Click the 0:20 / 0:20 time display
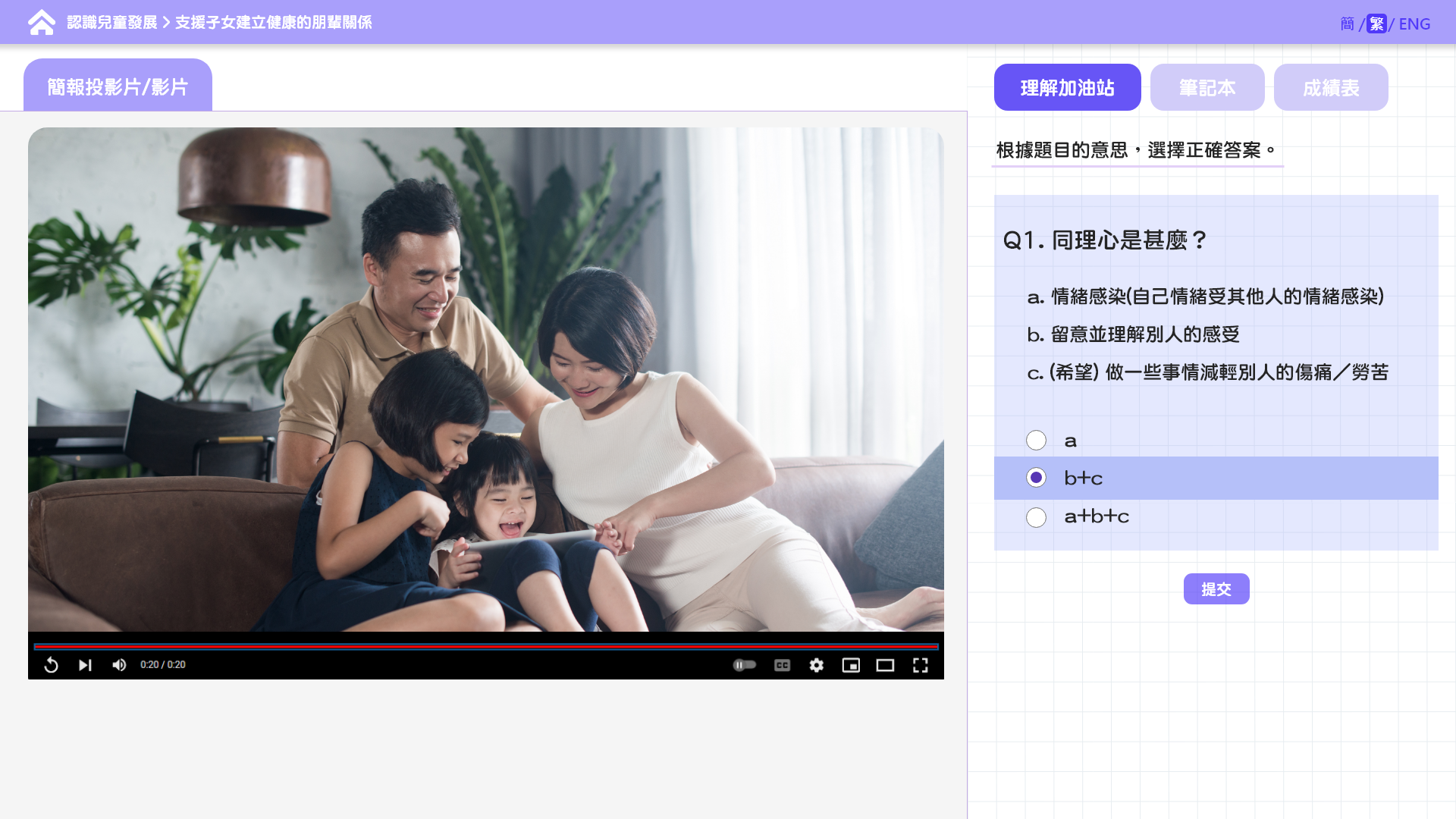The width and height of the screenshot is (1456, 819). click(162, 665)
